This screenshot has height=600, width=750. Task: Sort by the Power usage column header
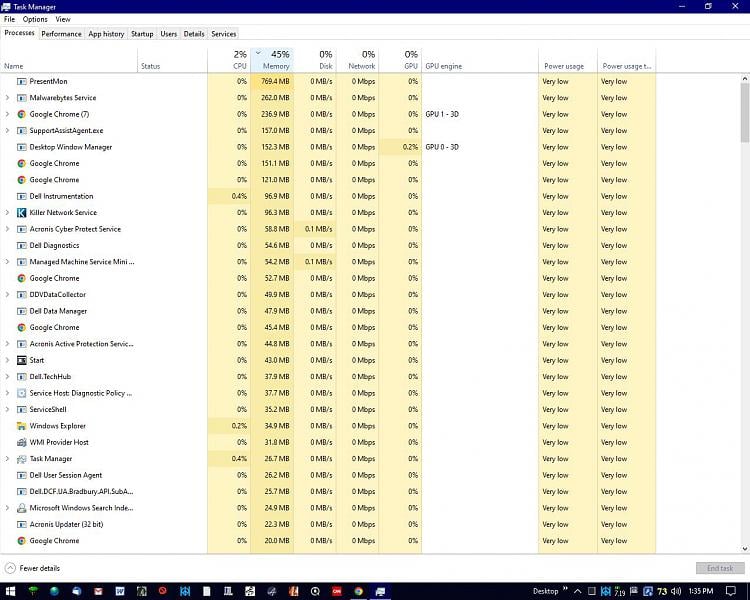[x=568, y=60]
